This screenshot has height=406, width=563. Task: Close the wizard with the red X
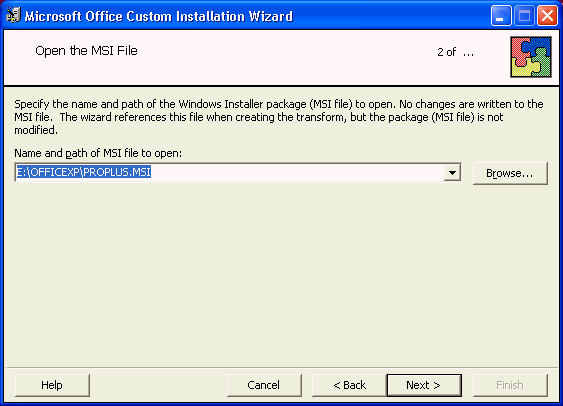(547, 16)
